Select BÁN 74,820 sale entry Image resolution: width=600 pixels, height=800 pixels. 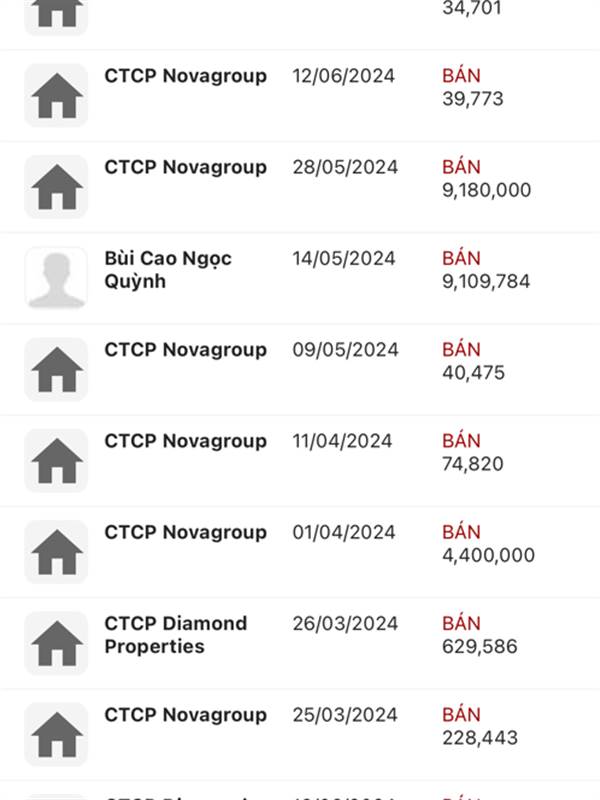pyautogui.click(x=472, y=453)
